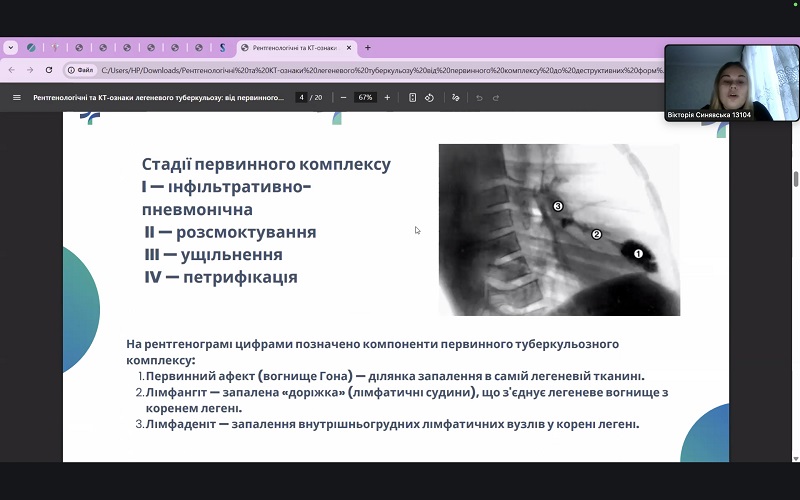This screenshot has width=800, height=500.
Task: Click the vertical scrollbar thumb
Action: click(796, 179)
